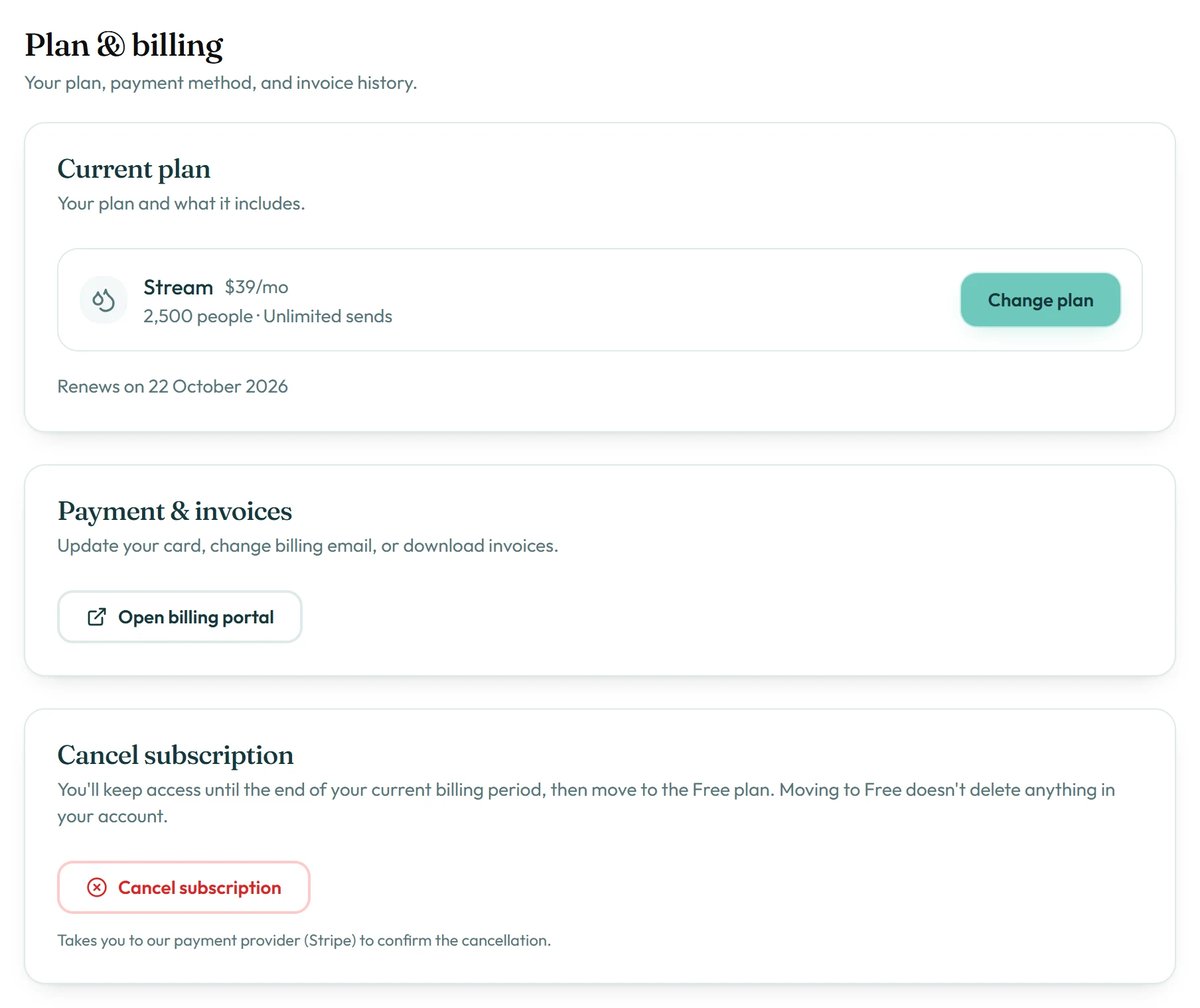Select the Plan & billing page heading

pos(124,45)
